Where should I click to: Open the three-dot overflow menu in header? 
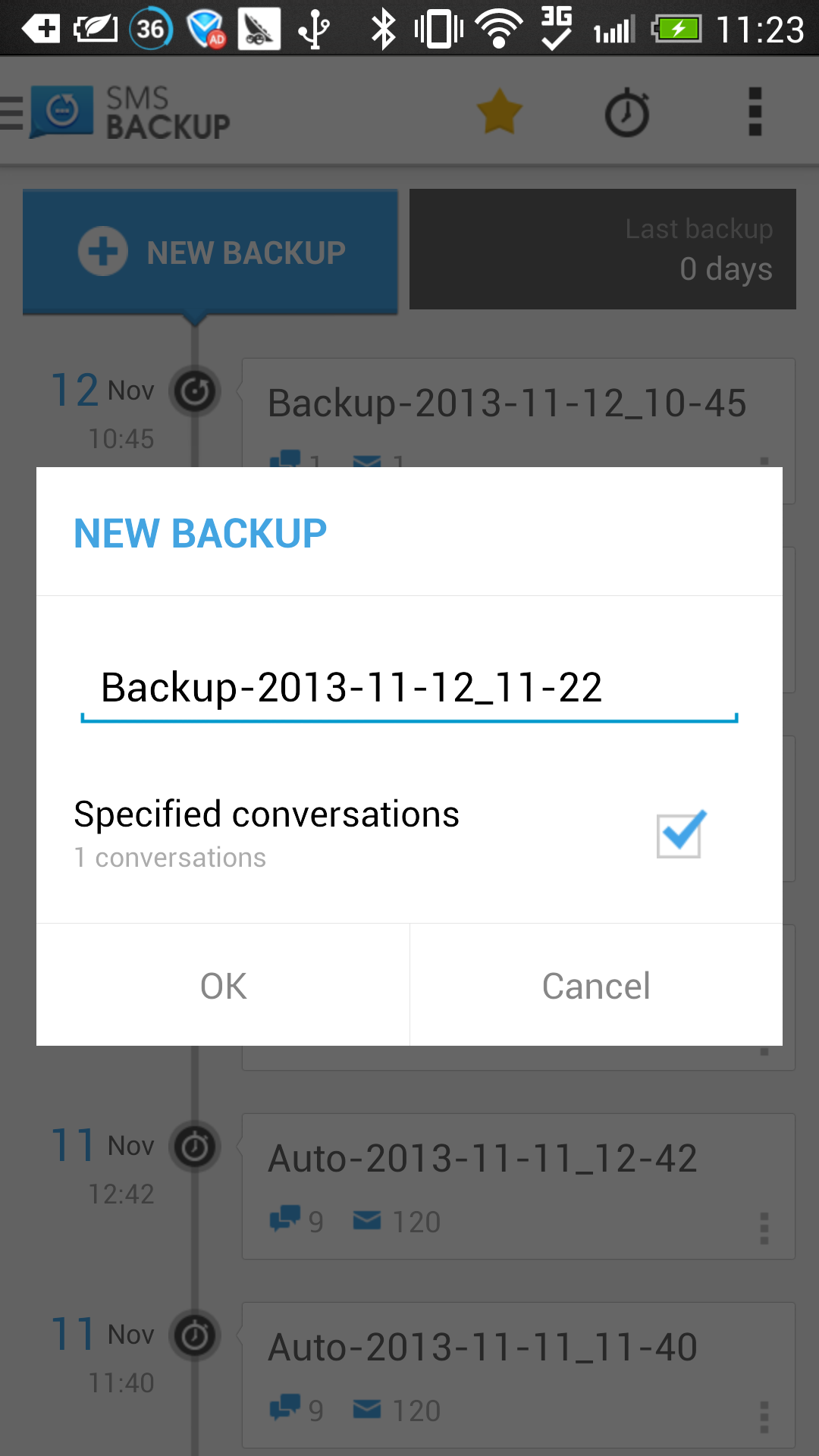(755, 111)
